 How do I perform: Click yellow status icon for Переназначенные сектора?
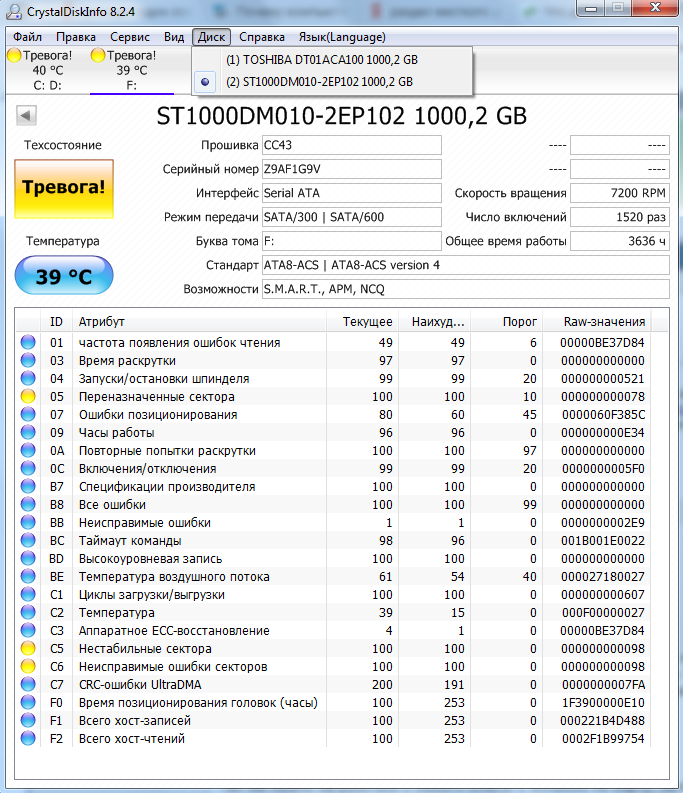pos(28,397)
